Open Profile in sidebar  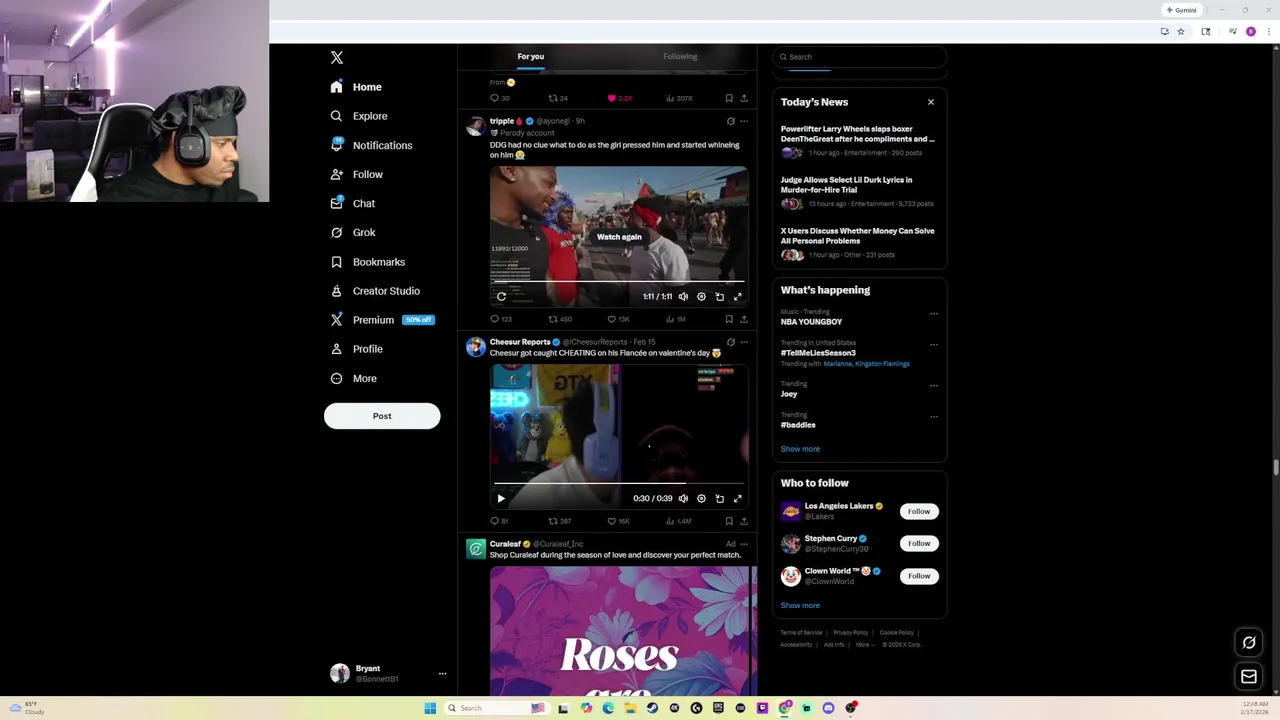356,349
